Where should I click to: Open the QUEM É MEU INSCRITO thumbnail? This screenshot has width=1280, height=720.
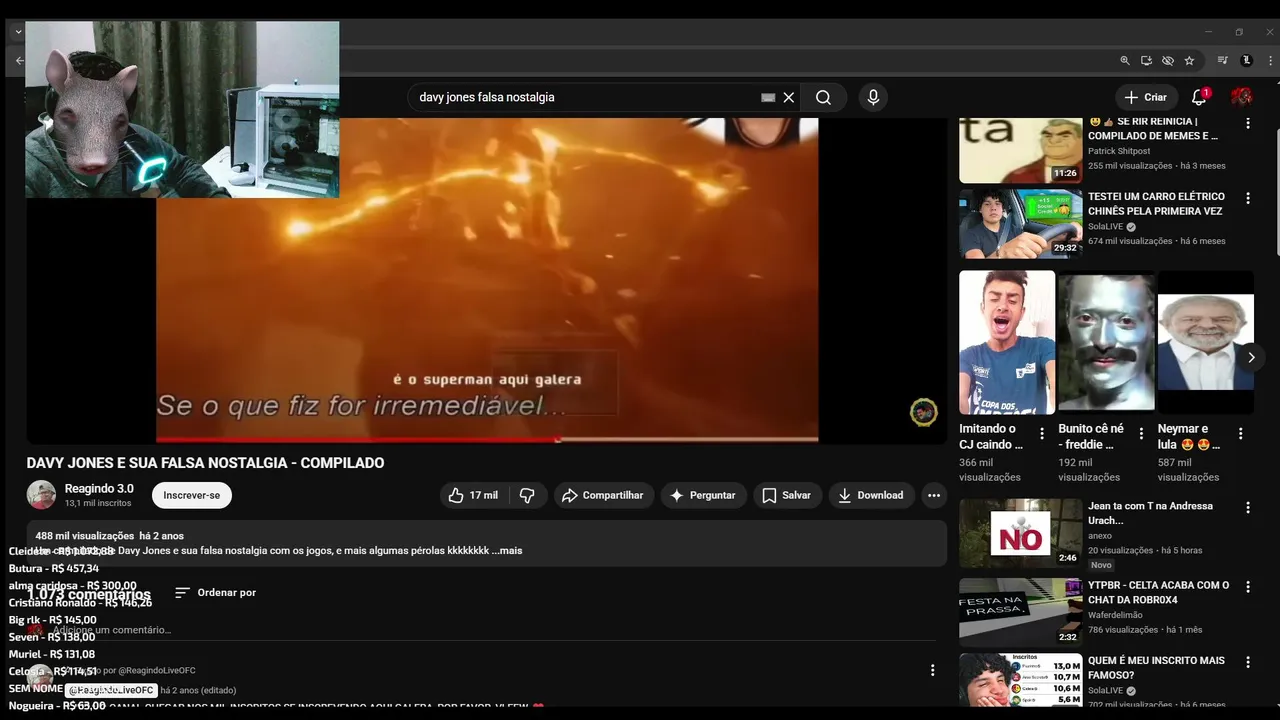pos(1020,681)
